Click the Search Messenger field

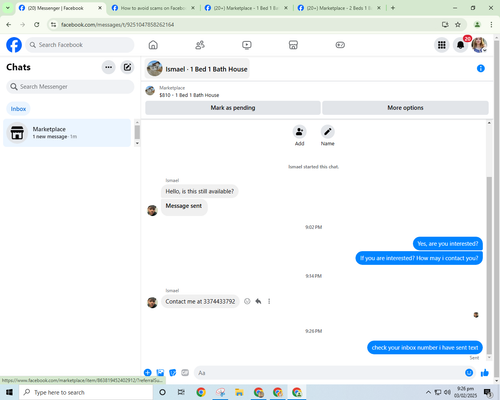coord(70,87)
